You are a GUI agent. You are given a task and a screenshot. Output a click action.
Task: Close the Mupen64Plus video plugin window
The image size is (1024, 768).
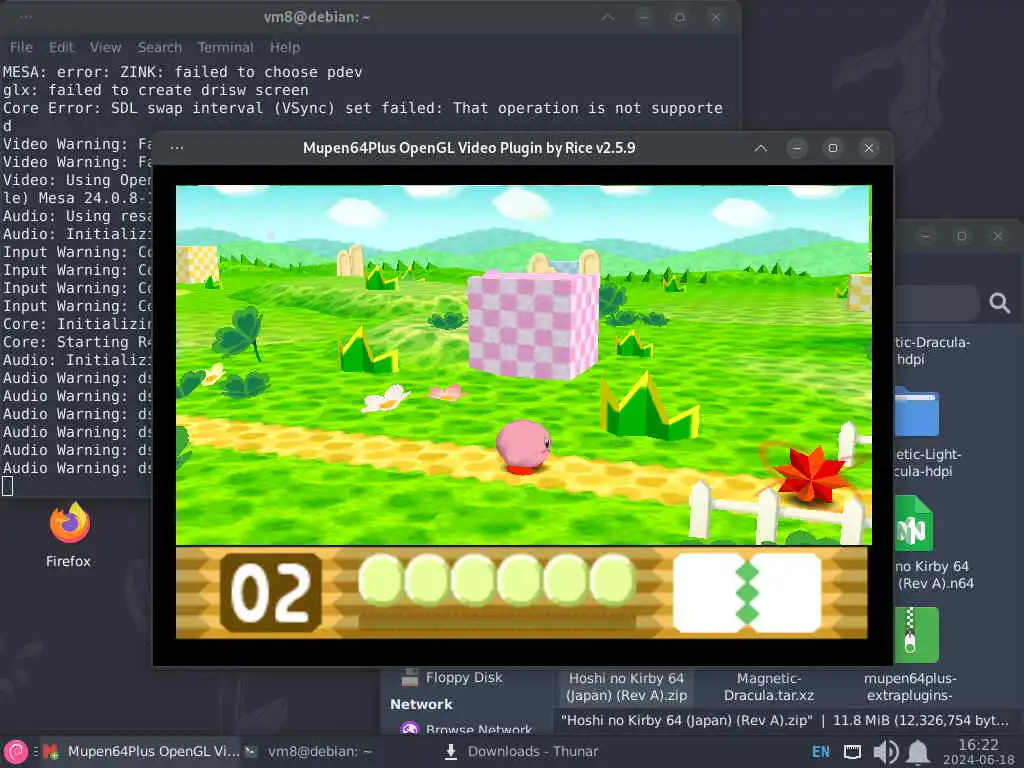869,148
